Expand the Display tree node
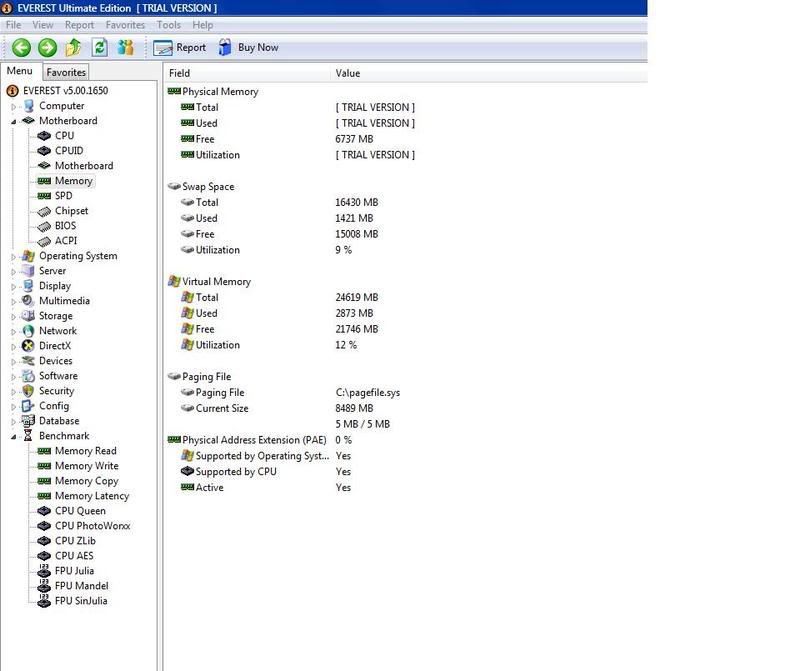The height and width of the screenshot is (671, 800). pyautogui.click(x=14, y=287)
